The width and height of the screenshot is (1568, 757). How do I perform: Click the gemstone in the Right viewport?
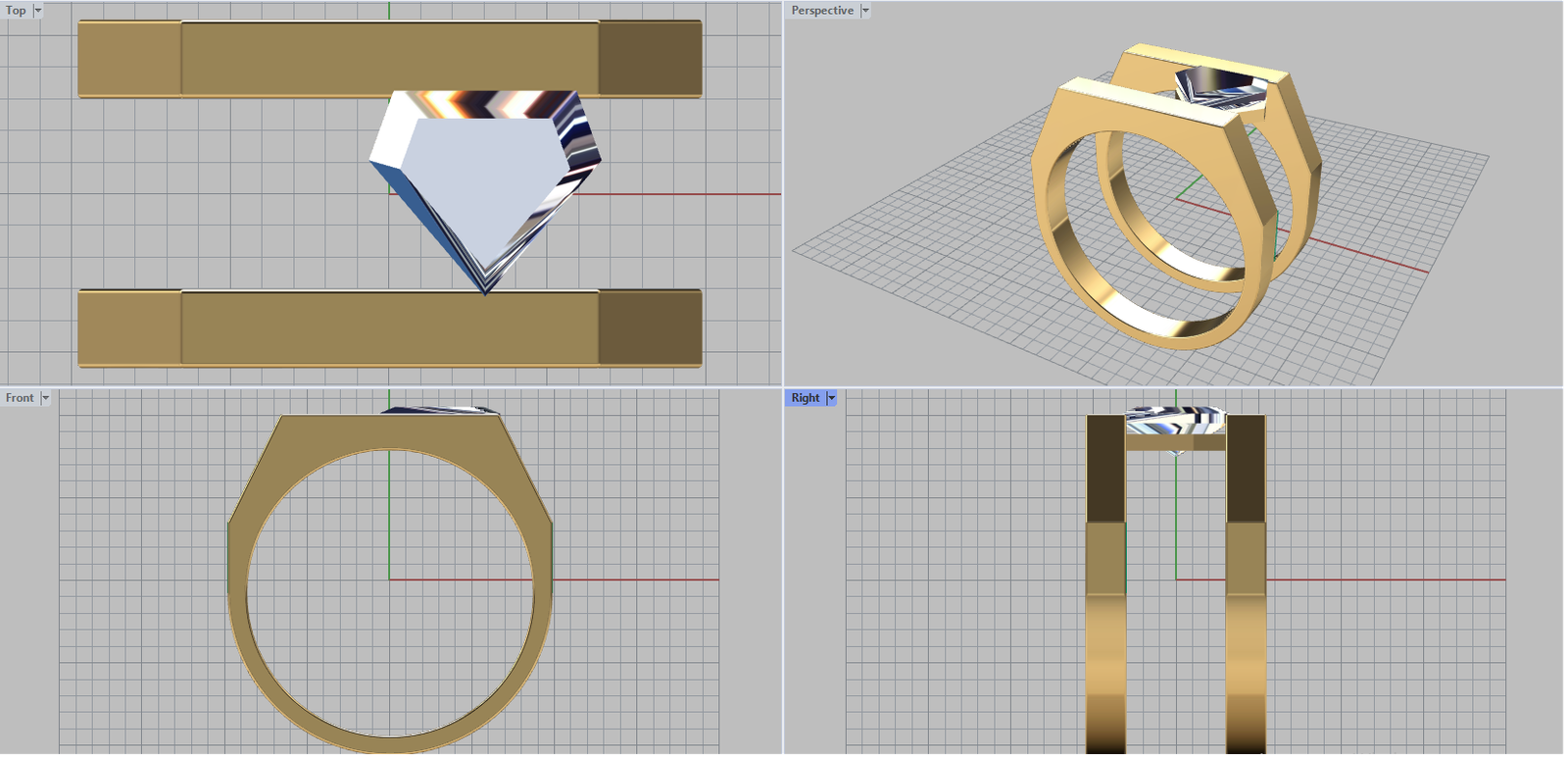pos(1176,420)
